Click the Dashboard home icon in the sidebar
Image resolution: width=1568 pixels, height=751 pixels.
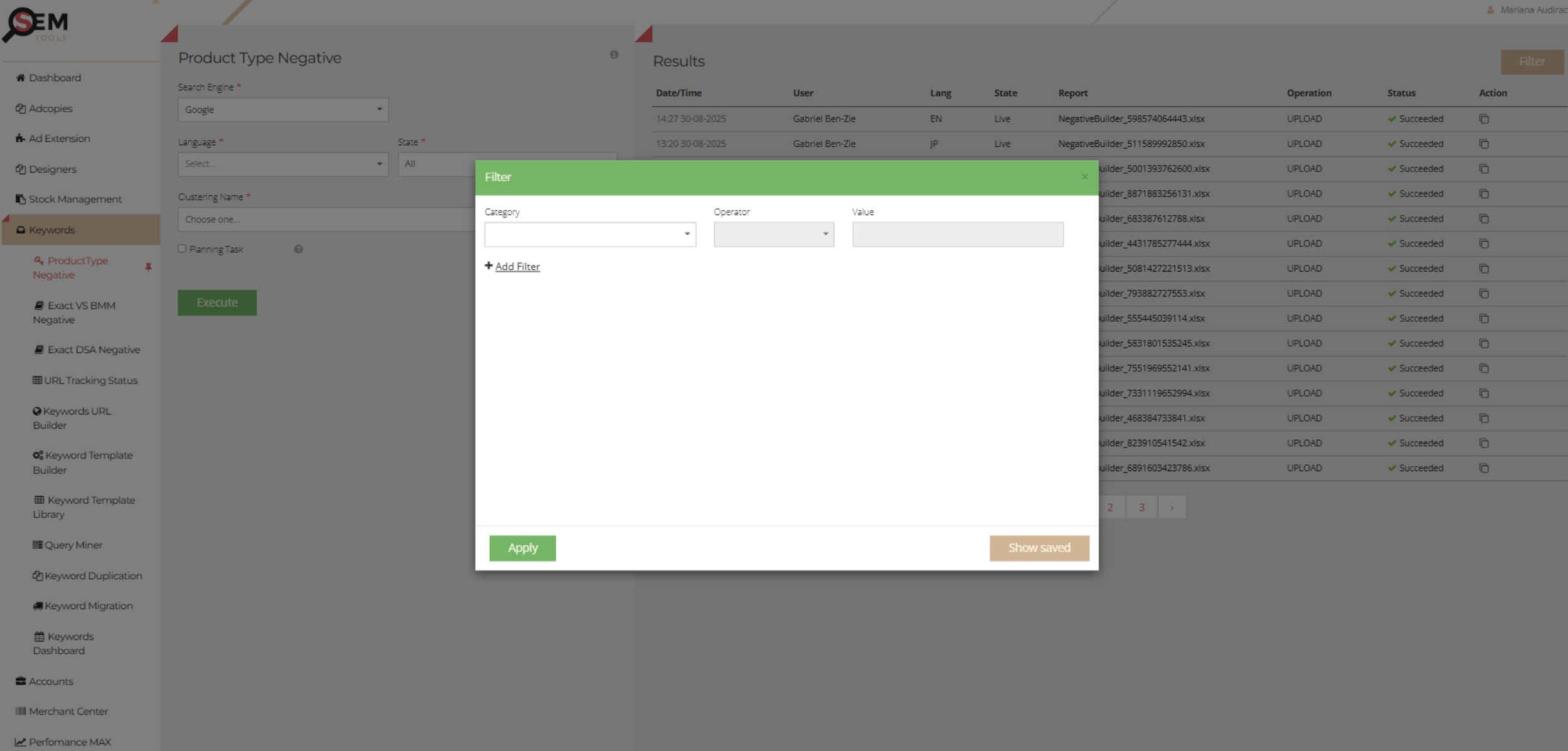coord(20,78)
